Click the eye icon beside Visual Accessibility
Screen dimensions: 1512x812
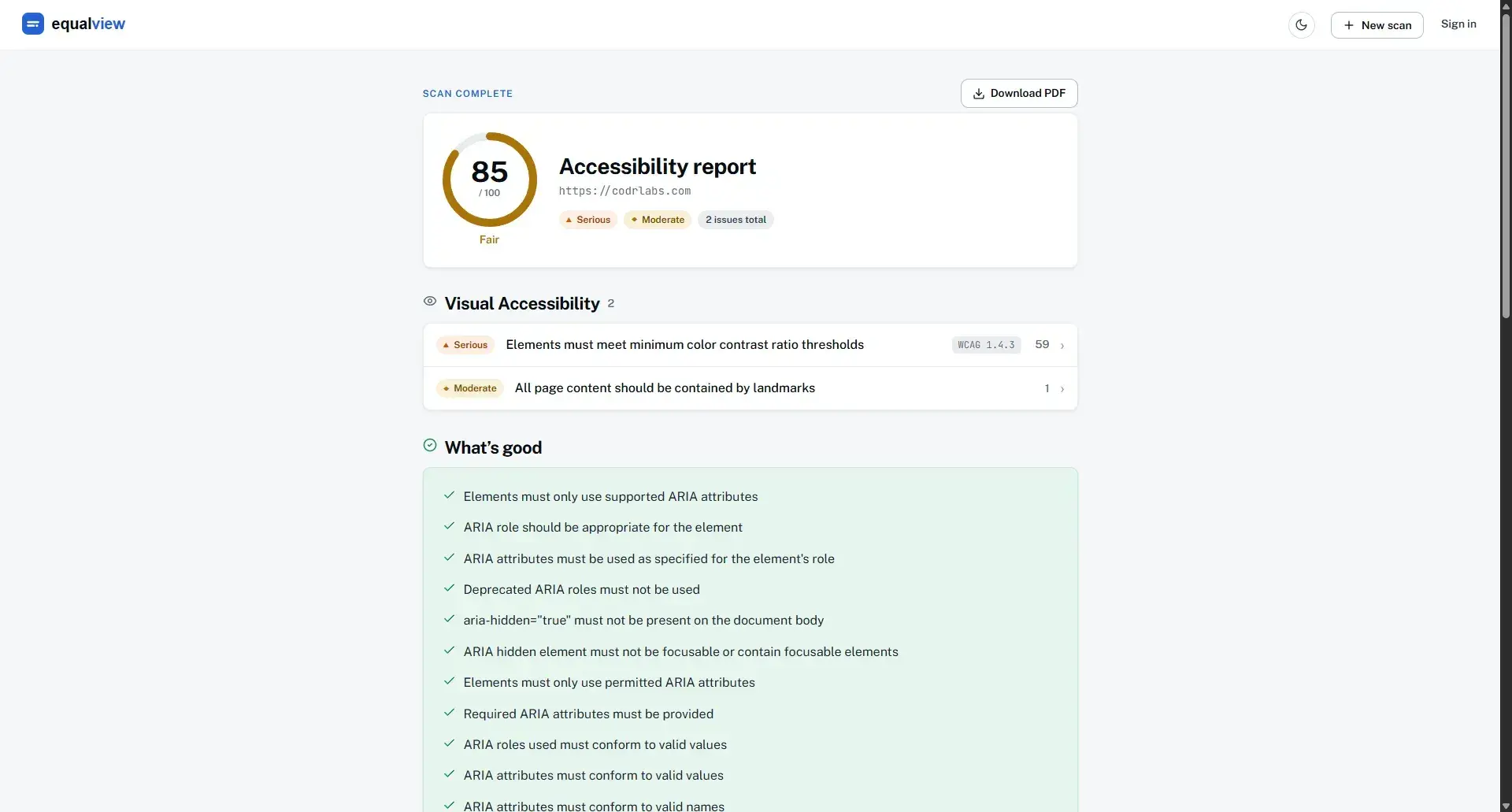430,302
